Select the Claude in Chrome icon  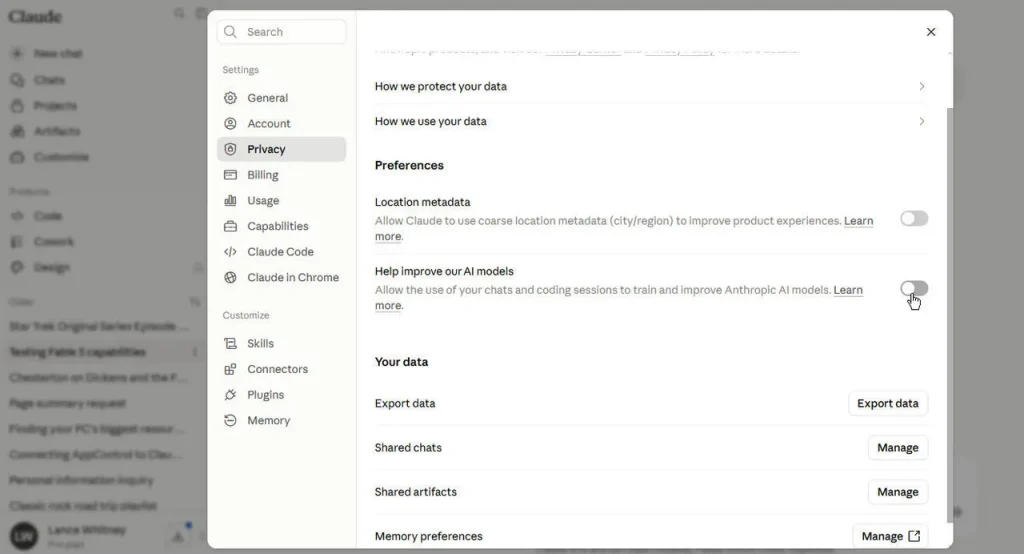(x=230, y=278)
